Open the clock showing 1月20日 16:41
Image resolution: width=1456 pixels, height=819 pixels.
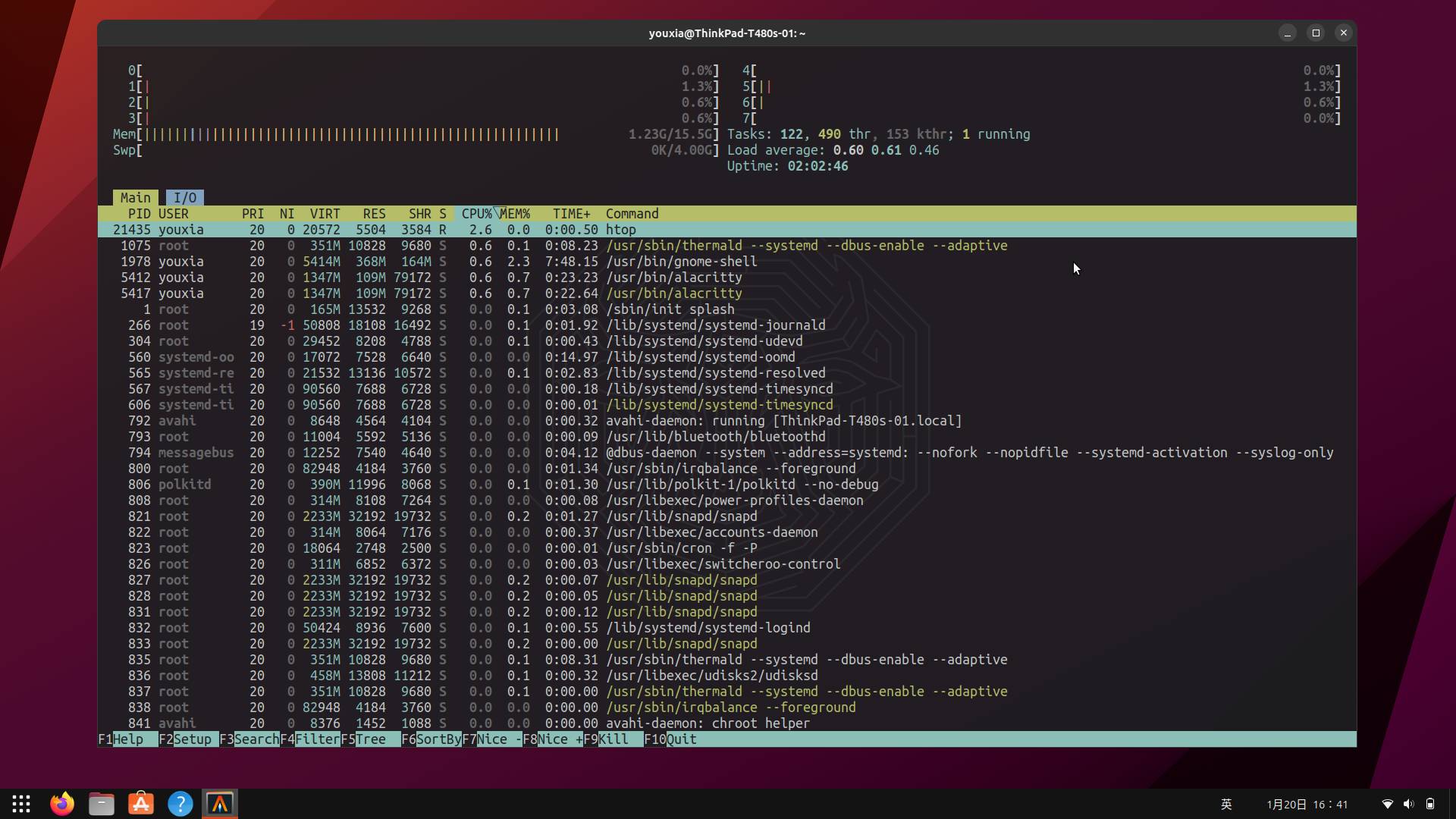pos(1307,804)
